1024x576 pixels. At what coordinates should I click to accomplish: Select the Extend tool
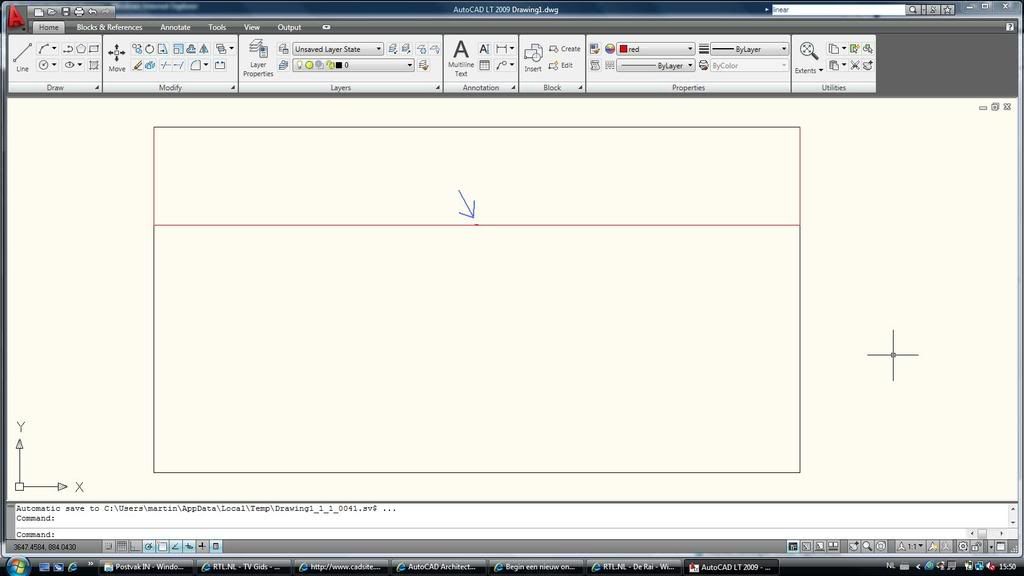(x=178, y=65)
